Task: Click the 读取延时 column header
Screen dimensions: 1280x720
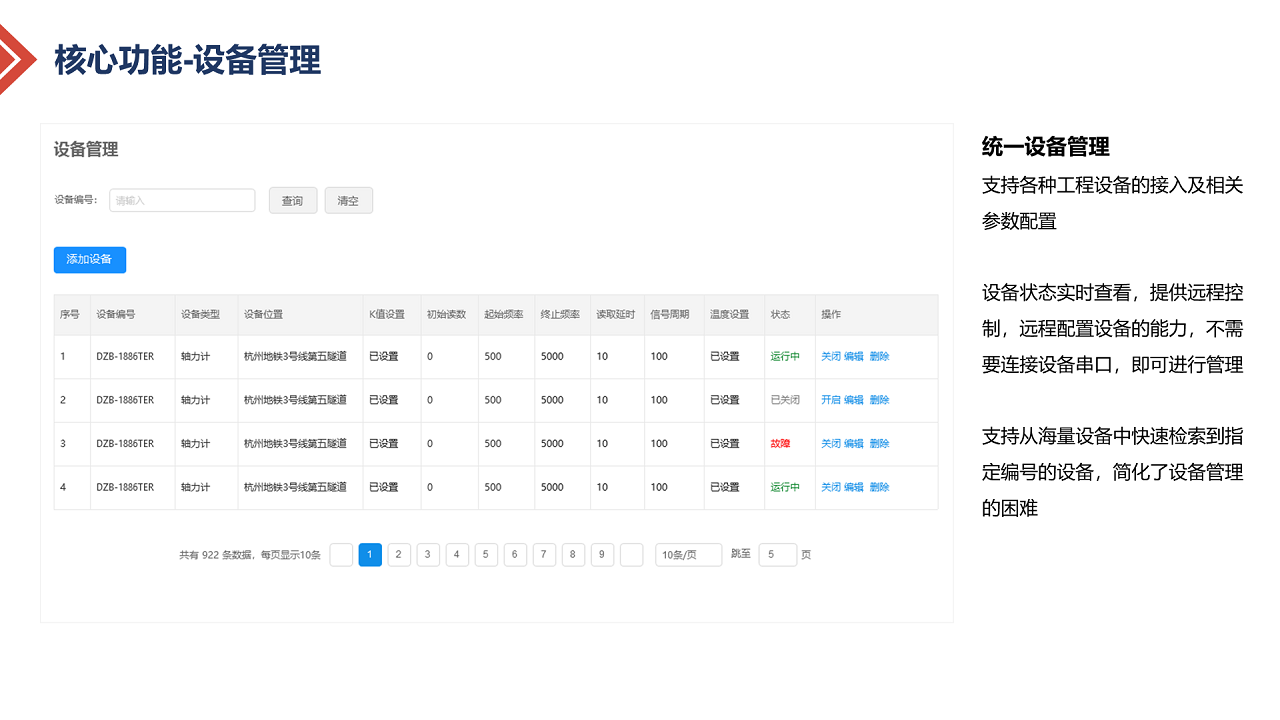Action: (x=616, y=314)
